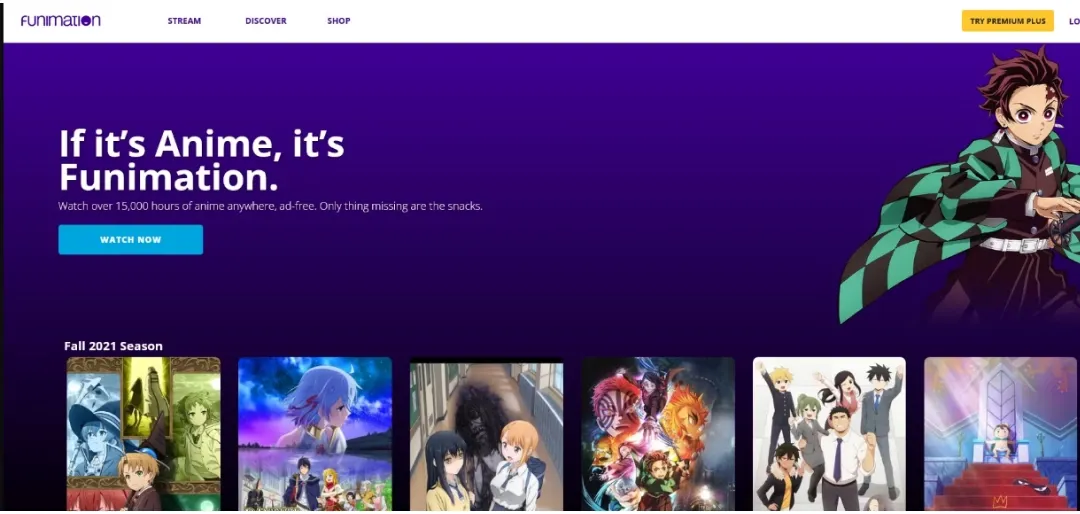Viewport: 1080px width, 514px height.
Task: Hit the blue Watch Now button
Action: tap(131, 240)
